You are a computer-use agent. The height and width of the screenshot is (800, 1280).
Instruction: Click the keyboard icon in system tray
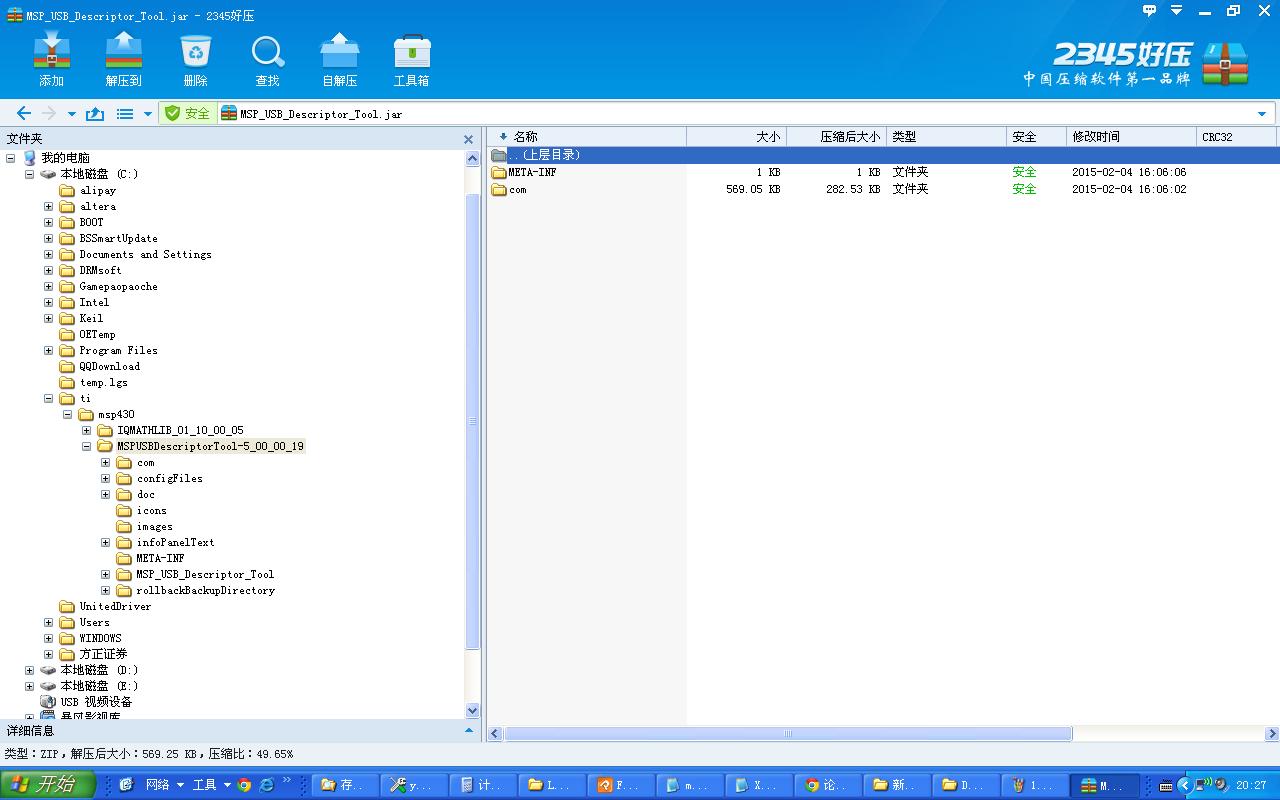pyautogui.click(x=1166, y=786)
